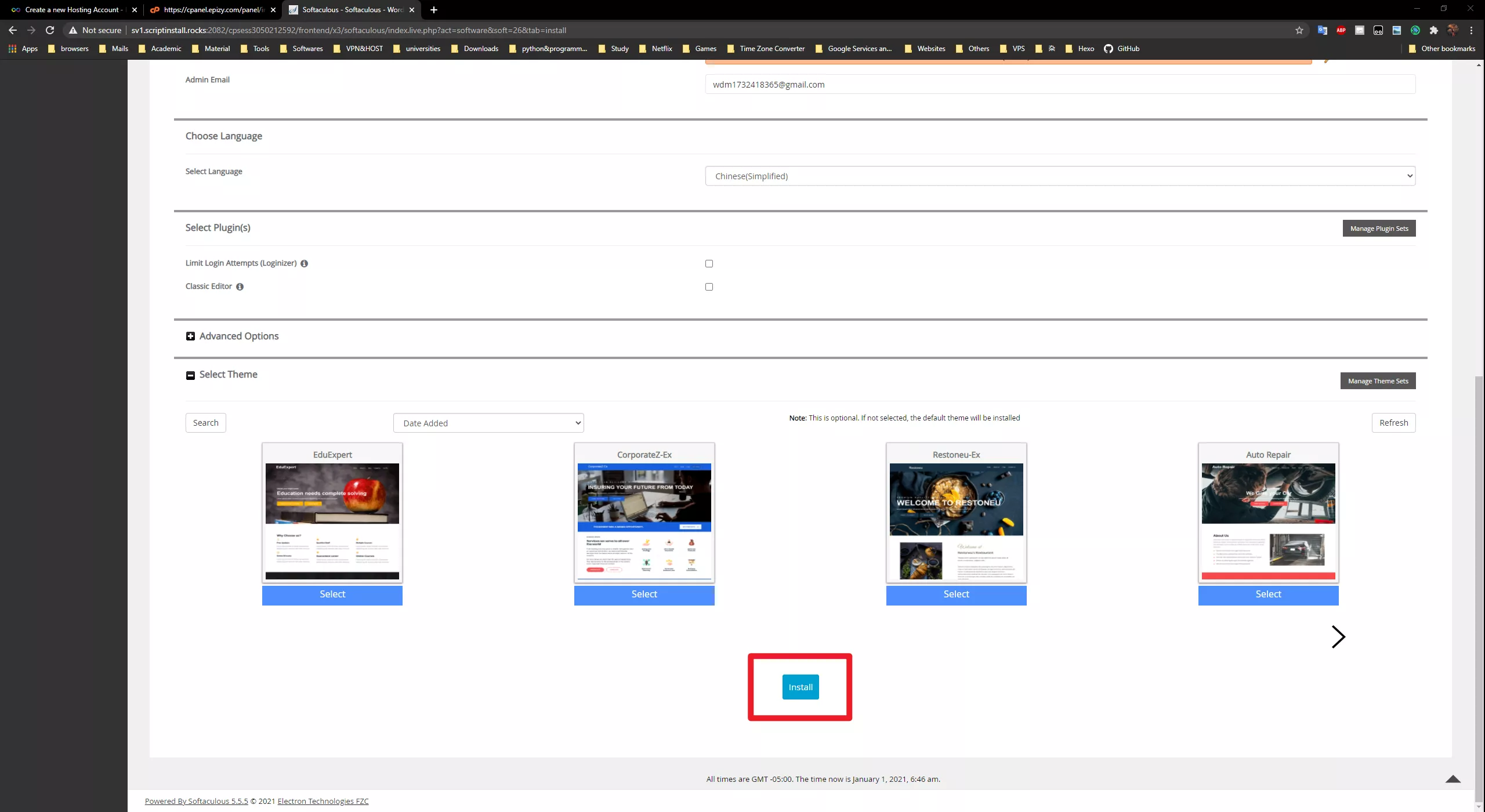Open the Select Language dropdown
The image size is (1485, 812).
point(1060,176)
